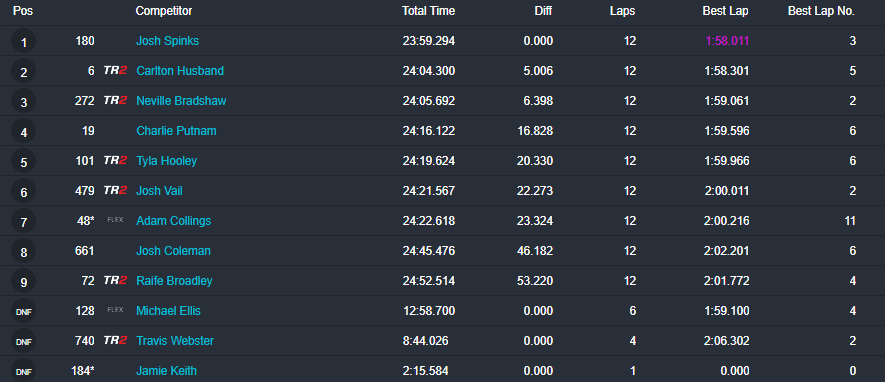This screenshot has height=382, width=885.
Task: Click the purple 1:58.011 best lap time
Action: click(x=728, y=41)
